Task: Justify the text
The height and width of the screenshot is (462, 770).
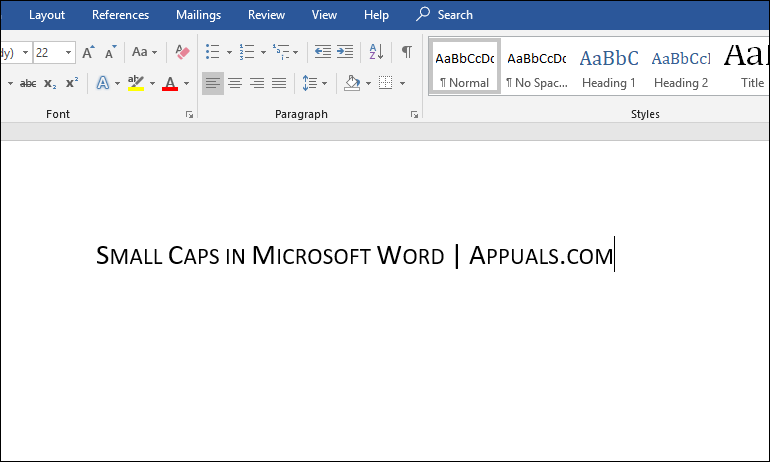Action: 279,83
